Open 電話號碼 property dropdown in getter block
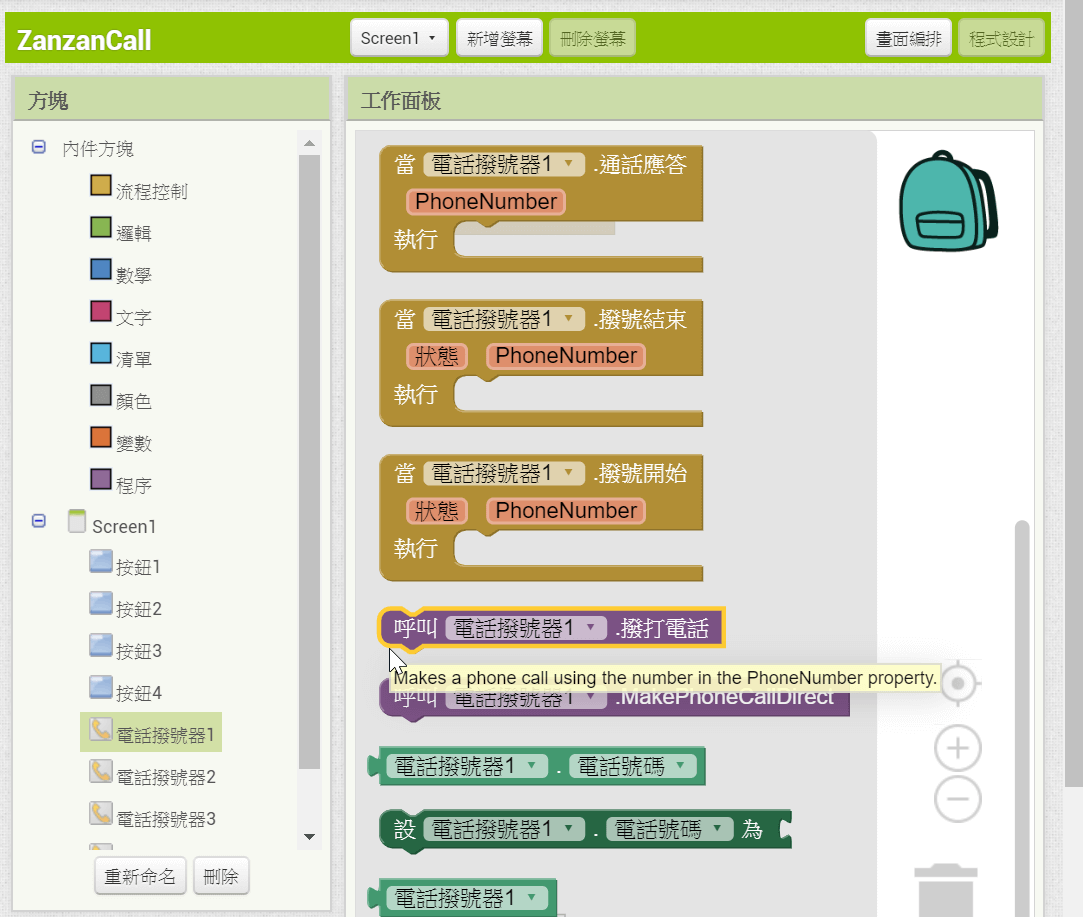This screenshot has width=1083, height=917. [633, 766]
